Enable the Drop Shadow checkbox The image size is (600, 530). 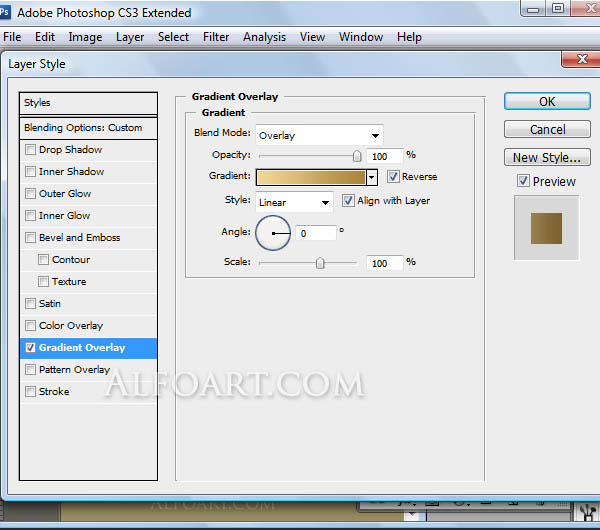[30, 150]
